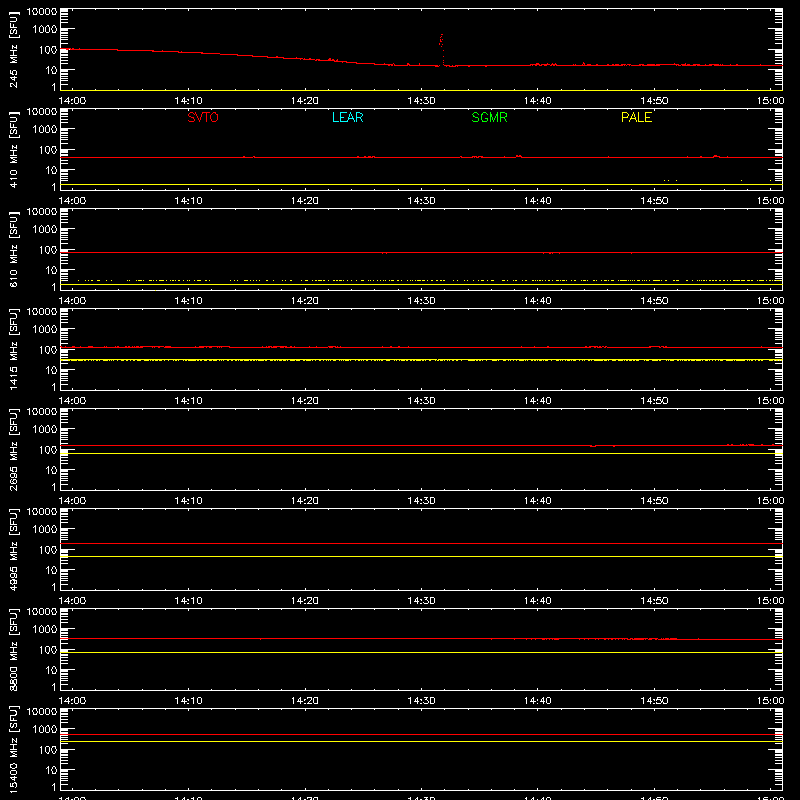The height and width of the screenshot is (800, 800).
Task: Click the 10 tick label in 8800 MHz panel
Action: pyautogui.click(x=51, y=670)
